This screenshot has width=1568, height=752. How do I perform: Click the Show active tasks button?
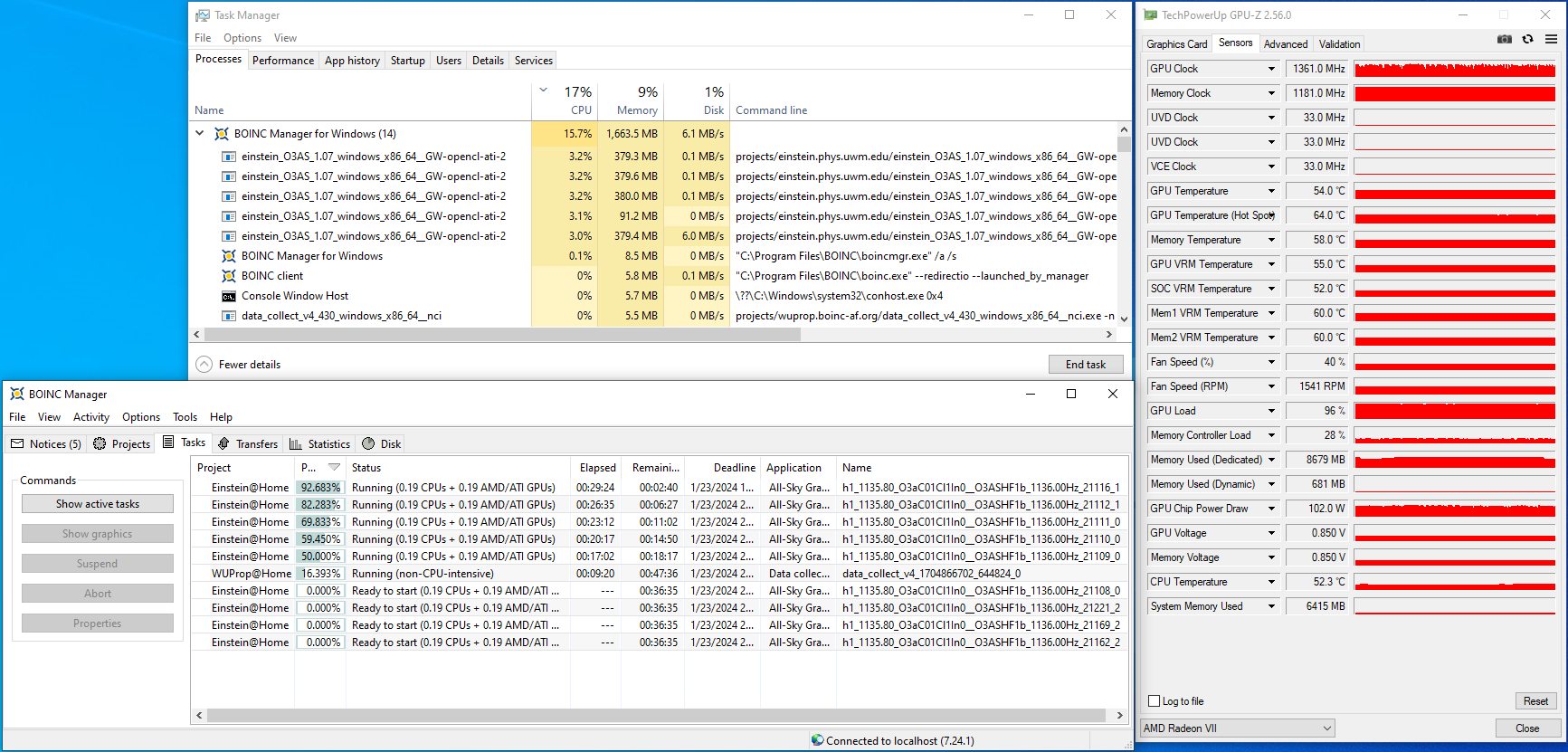[x=98, y=503]
